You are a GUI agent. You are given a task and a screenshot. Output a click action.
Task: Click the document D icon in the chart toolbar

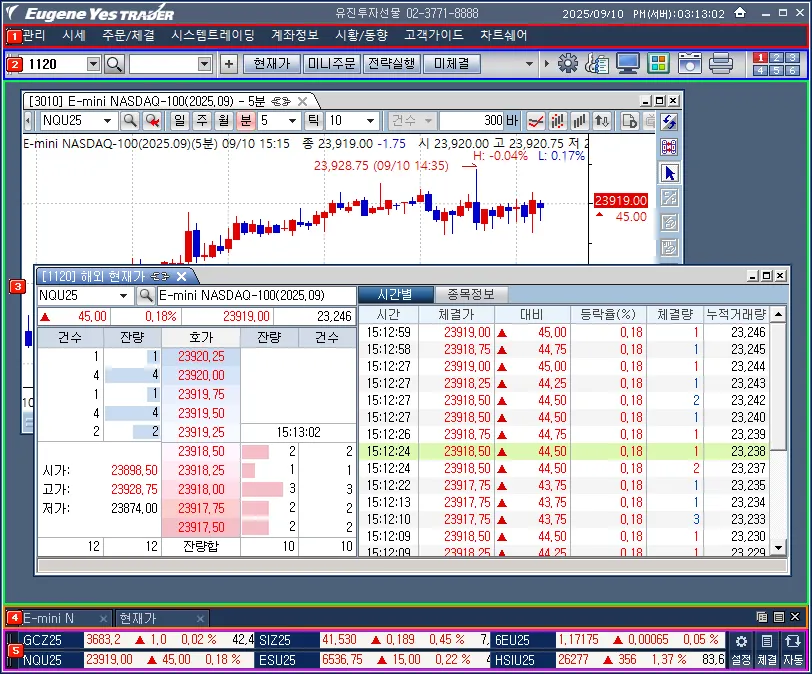(629, 122)
